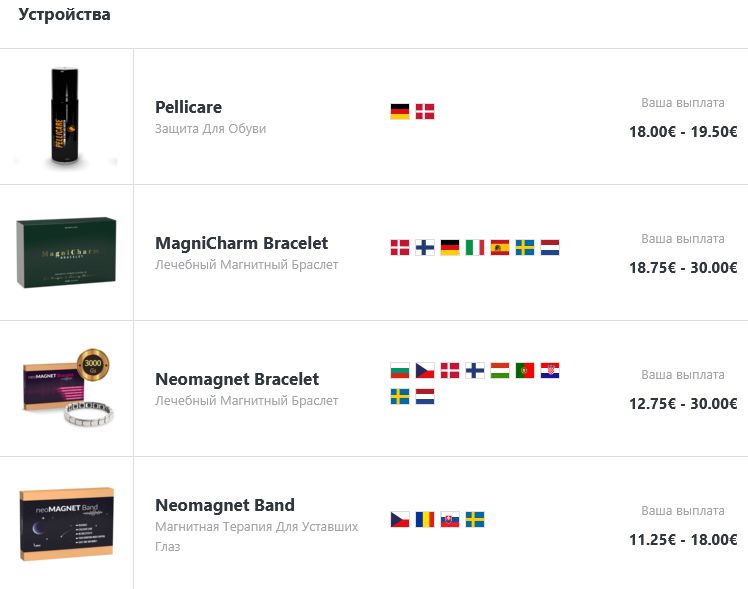Open the MagniCharm Bracelet product link
The width and height of the screenshot is (748, 589).
tap(241, 243)
